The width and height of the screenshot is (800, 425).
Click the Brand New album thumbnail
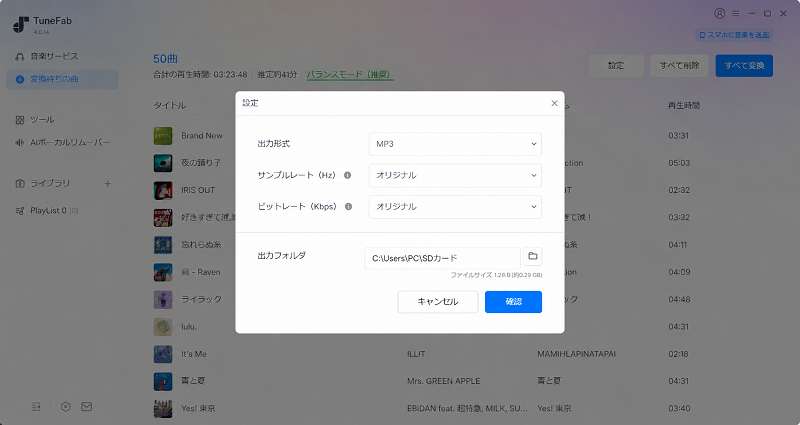(163, 136)
